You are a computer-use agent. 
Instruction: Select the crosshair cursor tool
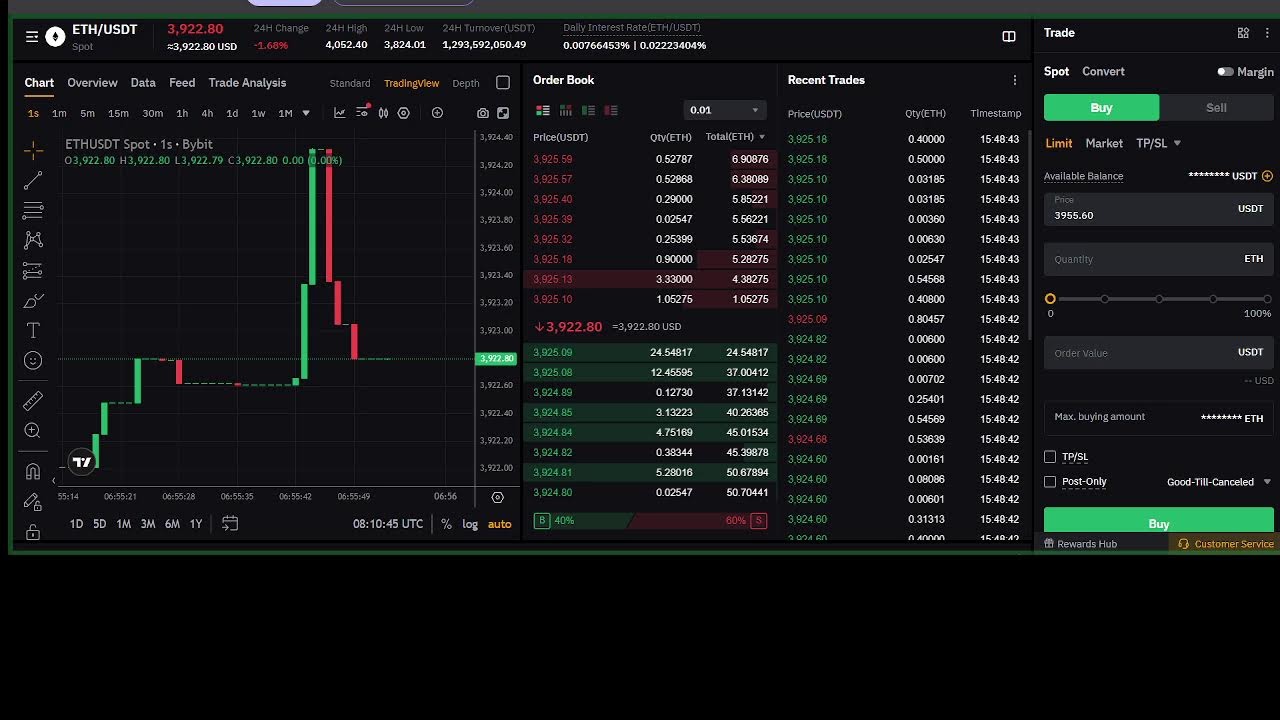33,151
